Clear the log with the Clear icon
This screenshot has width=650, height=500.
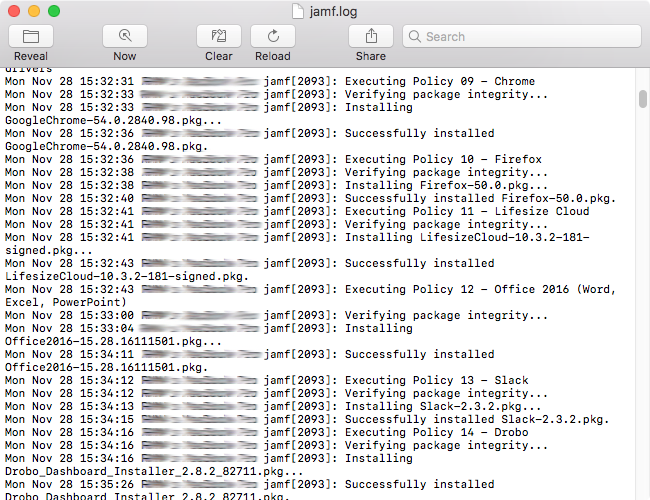click(x=219, y=36)
